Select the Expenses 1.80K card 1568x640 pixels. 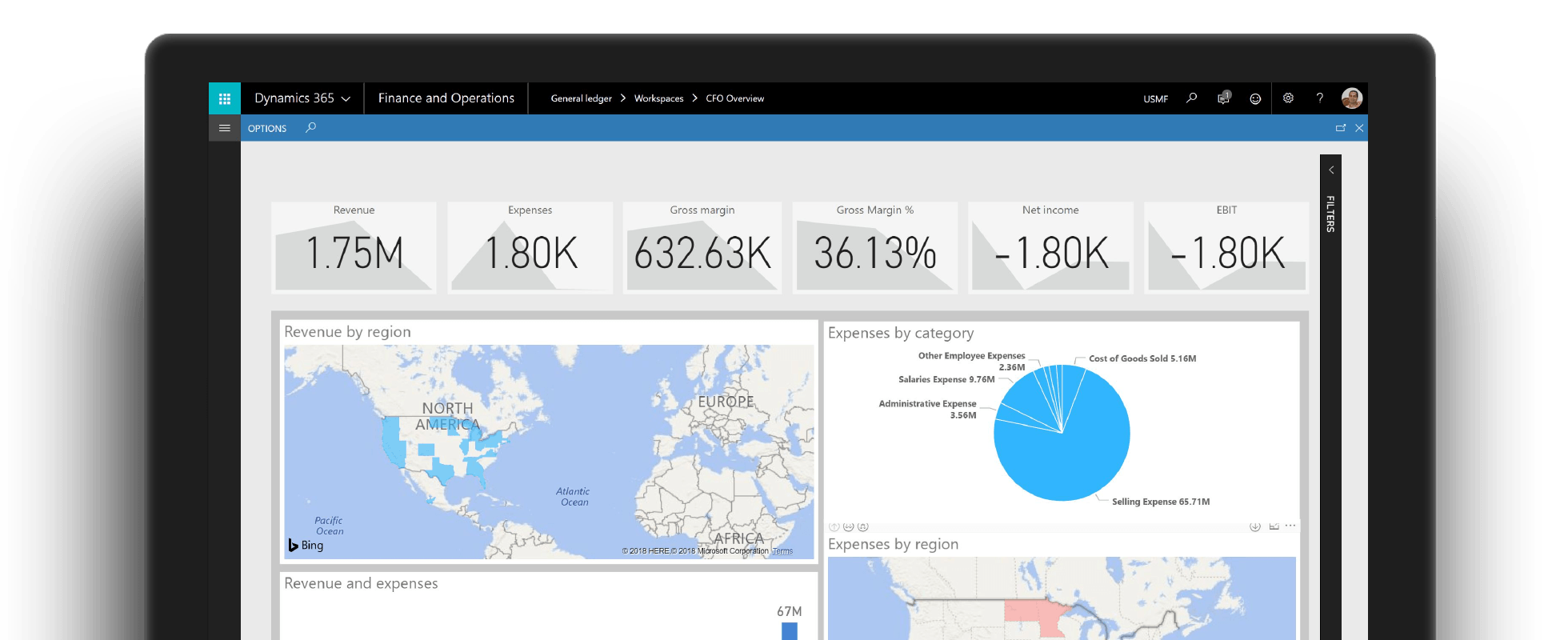coord(530,248)
